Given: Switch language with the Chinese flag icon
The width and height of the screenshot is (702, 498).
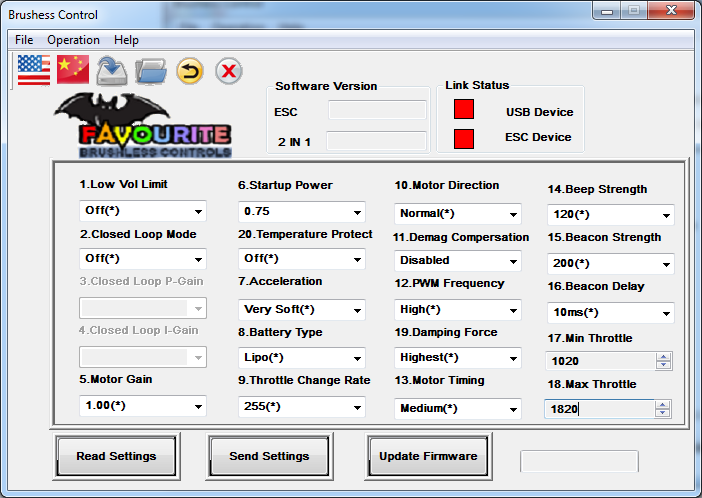Looking at the screenshot, I should pos(73,69).
